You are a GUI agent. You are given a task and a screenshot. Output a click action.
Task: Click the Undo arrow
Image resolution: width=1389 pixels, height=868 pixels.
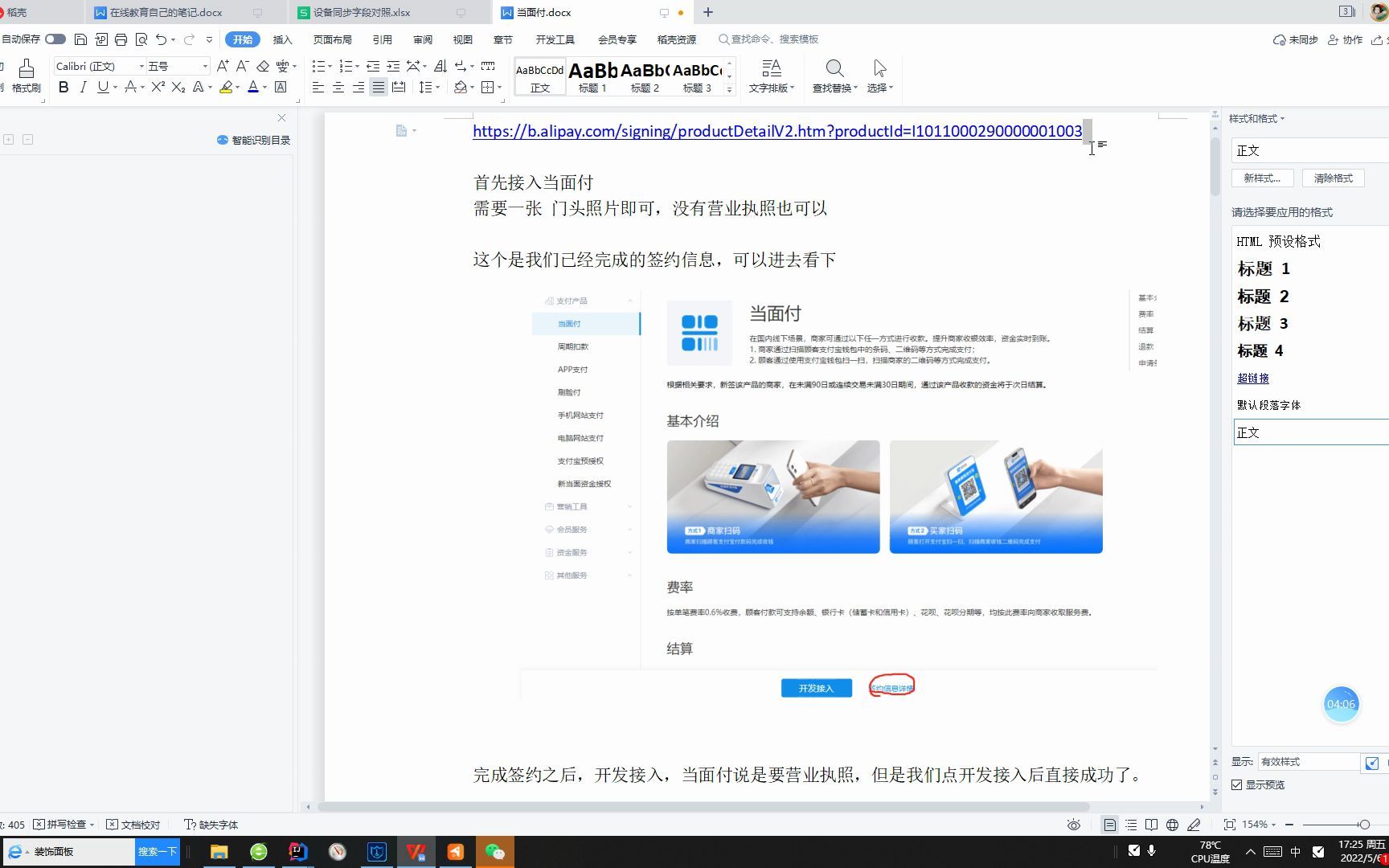point(162,39)
